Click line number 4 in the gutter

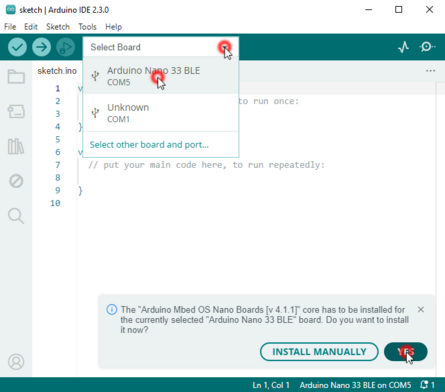click(58, 126)
